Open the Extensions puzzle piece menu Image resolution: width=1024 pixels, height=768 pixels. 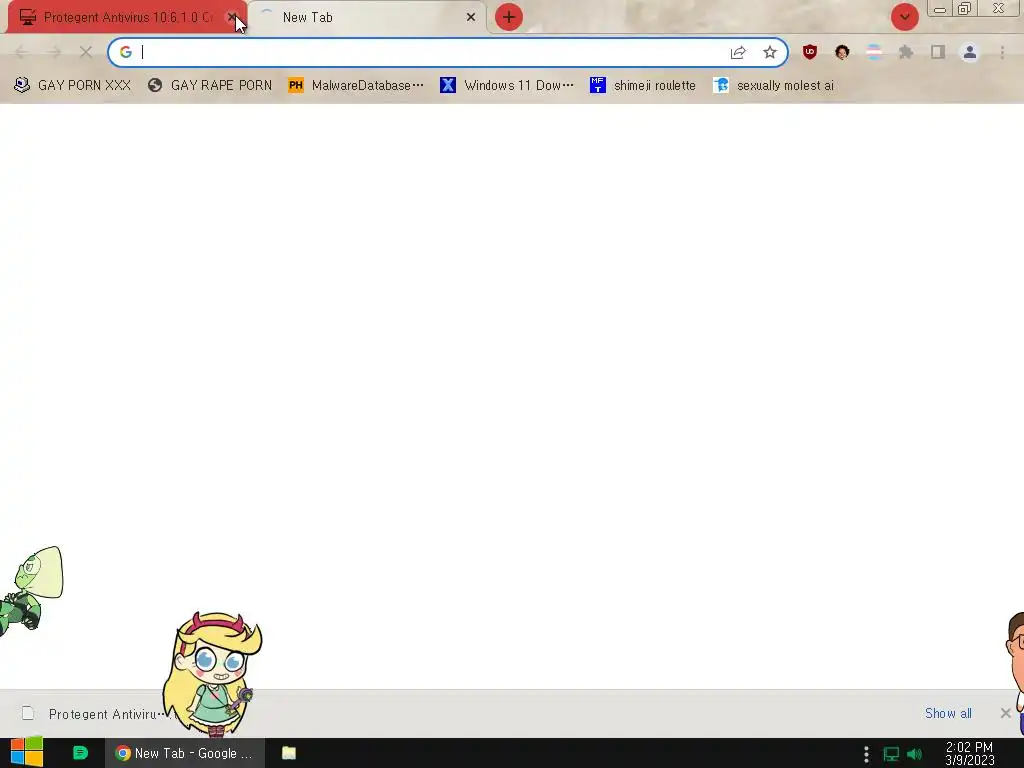click(x=906, y=52)
